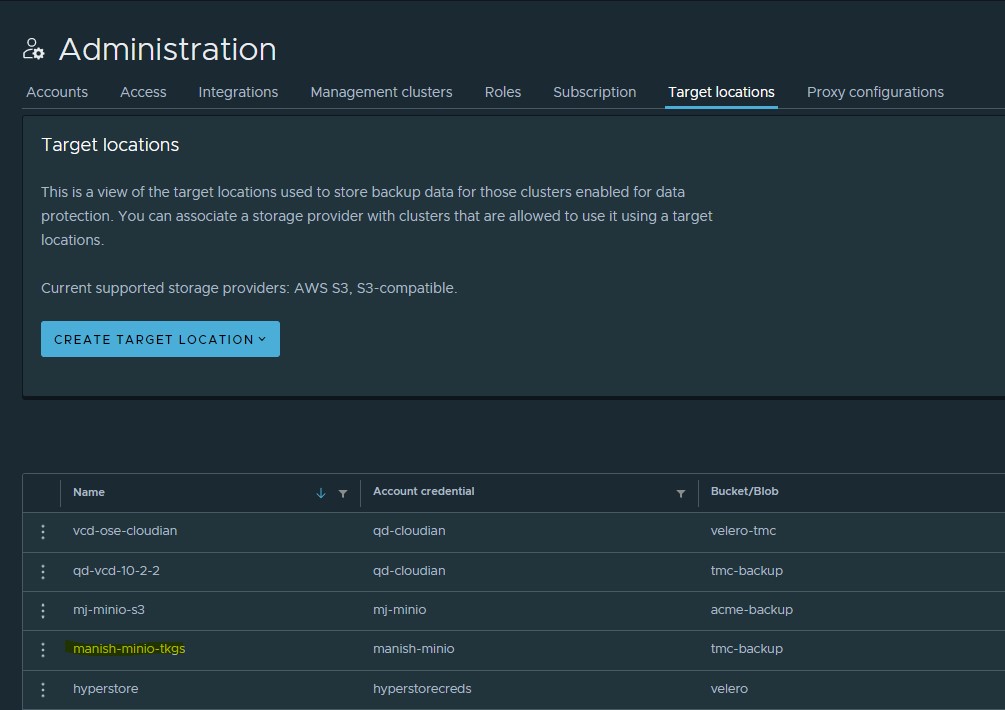Open actions menu for vcd-ose-cloudian row
The height and width of the screenshot is (710, 1005).
(x=43, y=531)
